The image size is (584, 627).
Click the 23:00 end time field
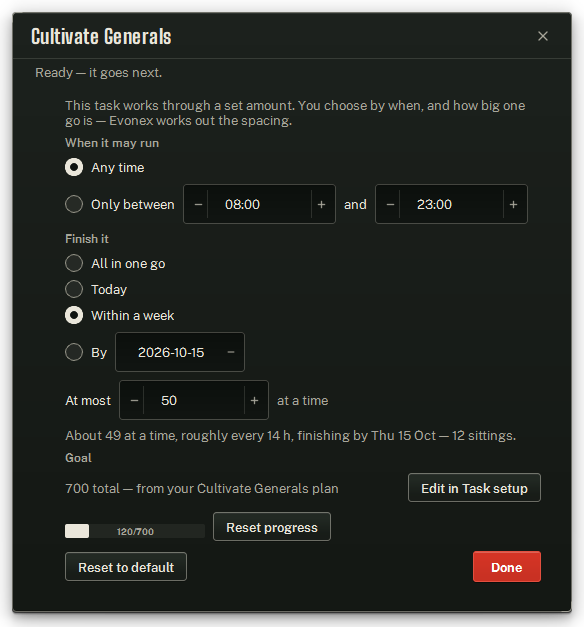451,204
